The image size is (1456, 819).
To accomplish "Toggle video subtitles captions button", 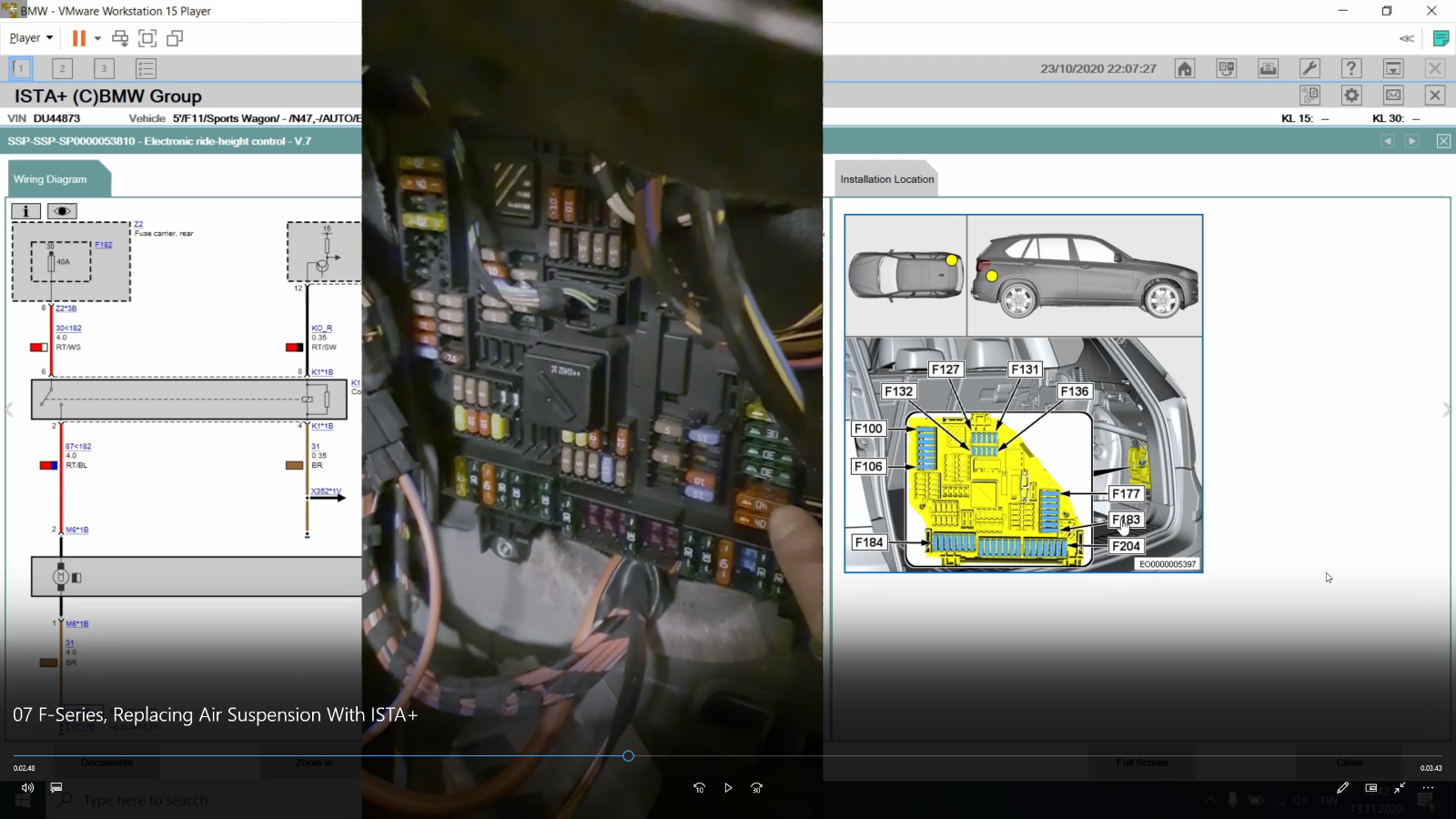I will pos(56,788).
